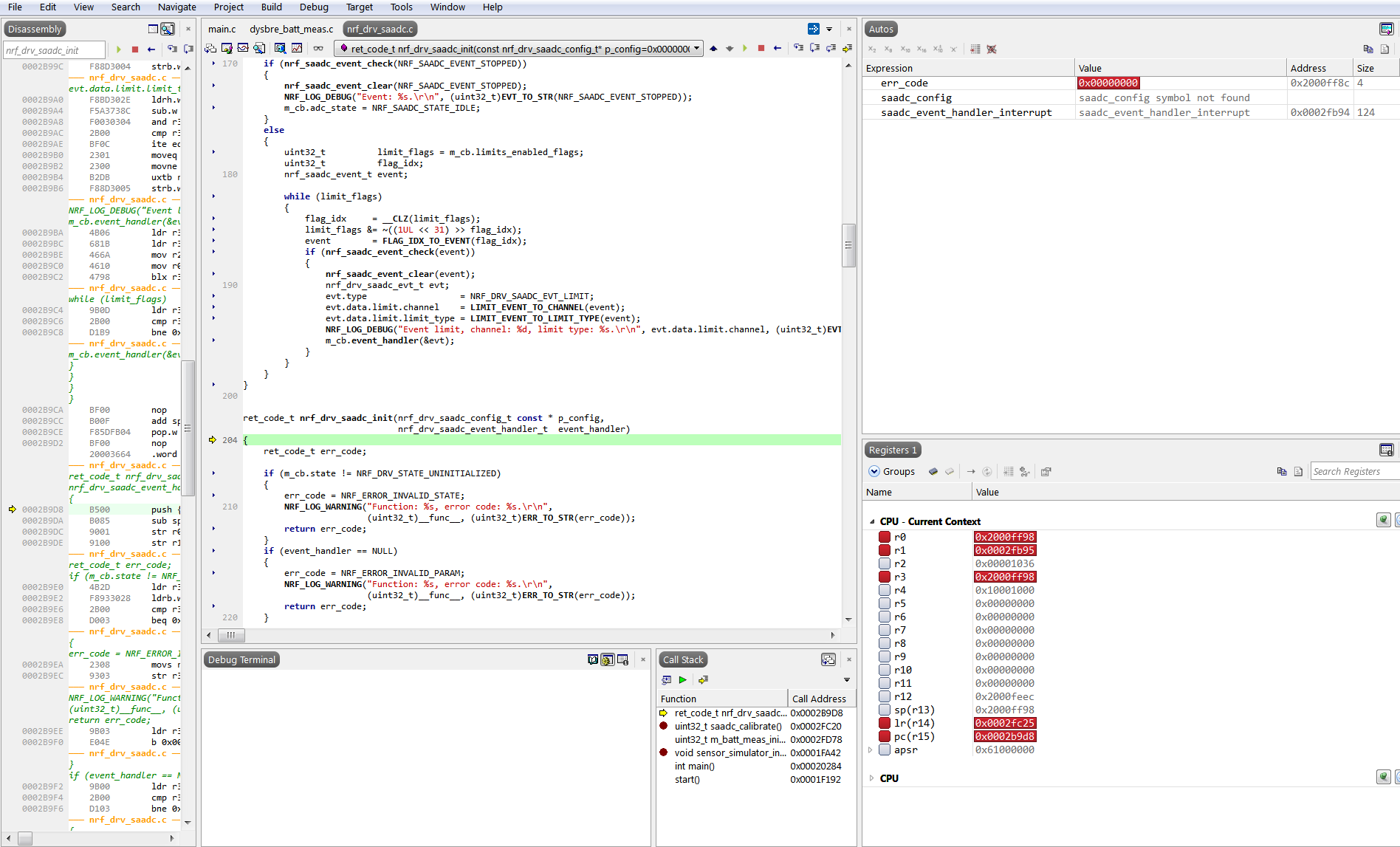The width and height of the screenshot is (1400, 847).
Task: Toggle the lr(r14) register checkbox
Action: (885, 723)
